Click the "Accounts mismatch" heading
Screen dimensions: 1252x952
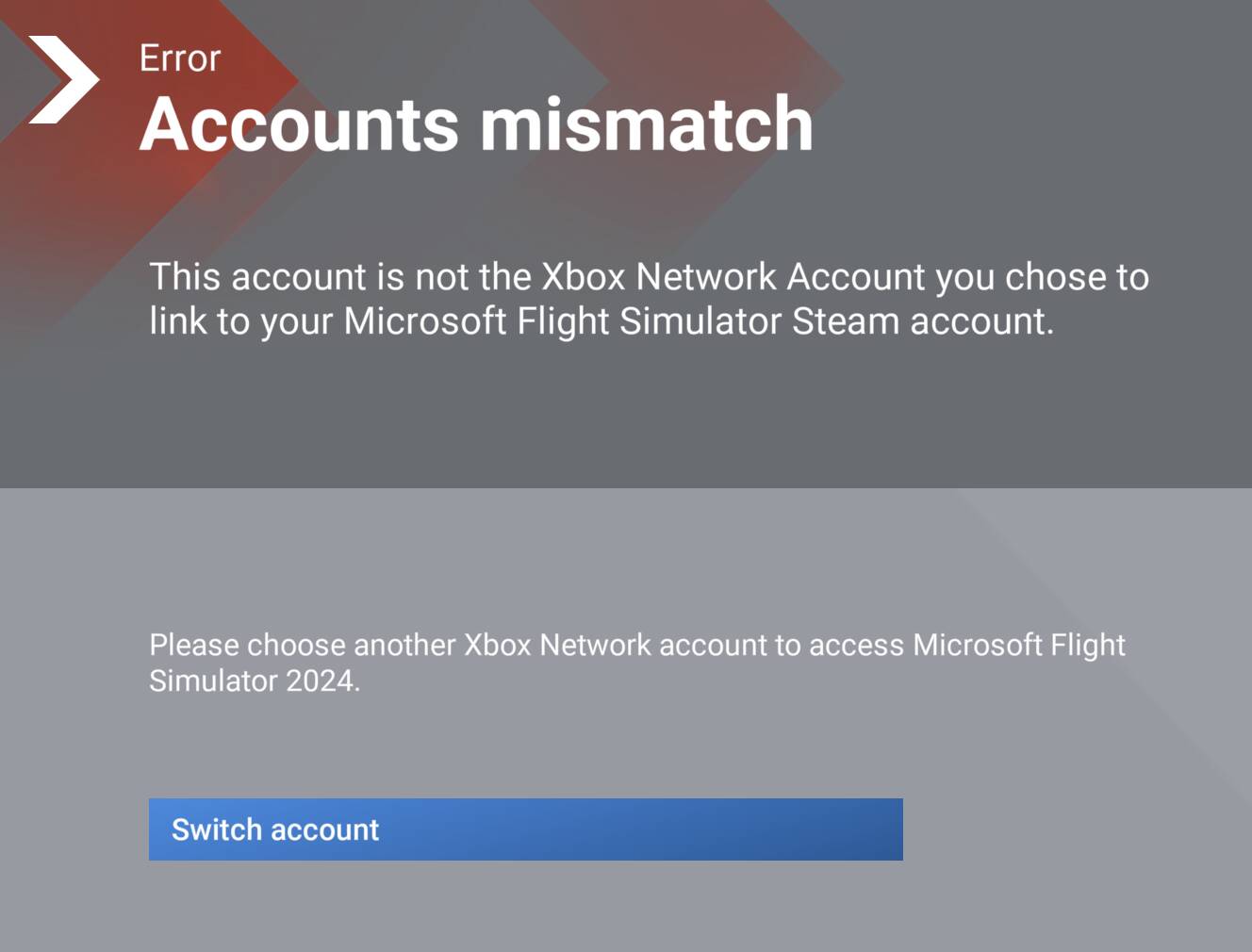coord(476,124)
